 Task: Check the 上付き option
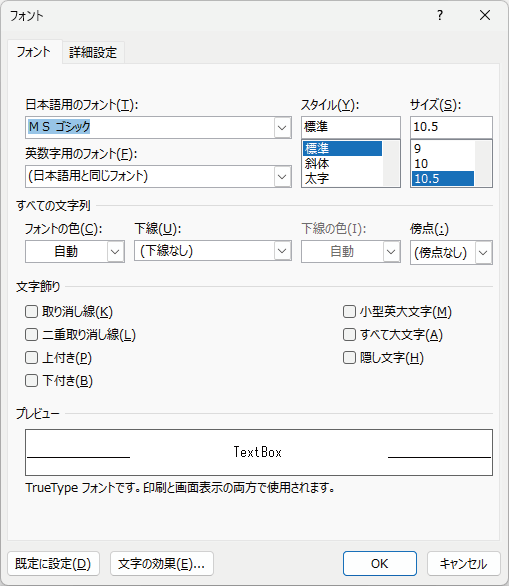[31, 358]
